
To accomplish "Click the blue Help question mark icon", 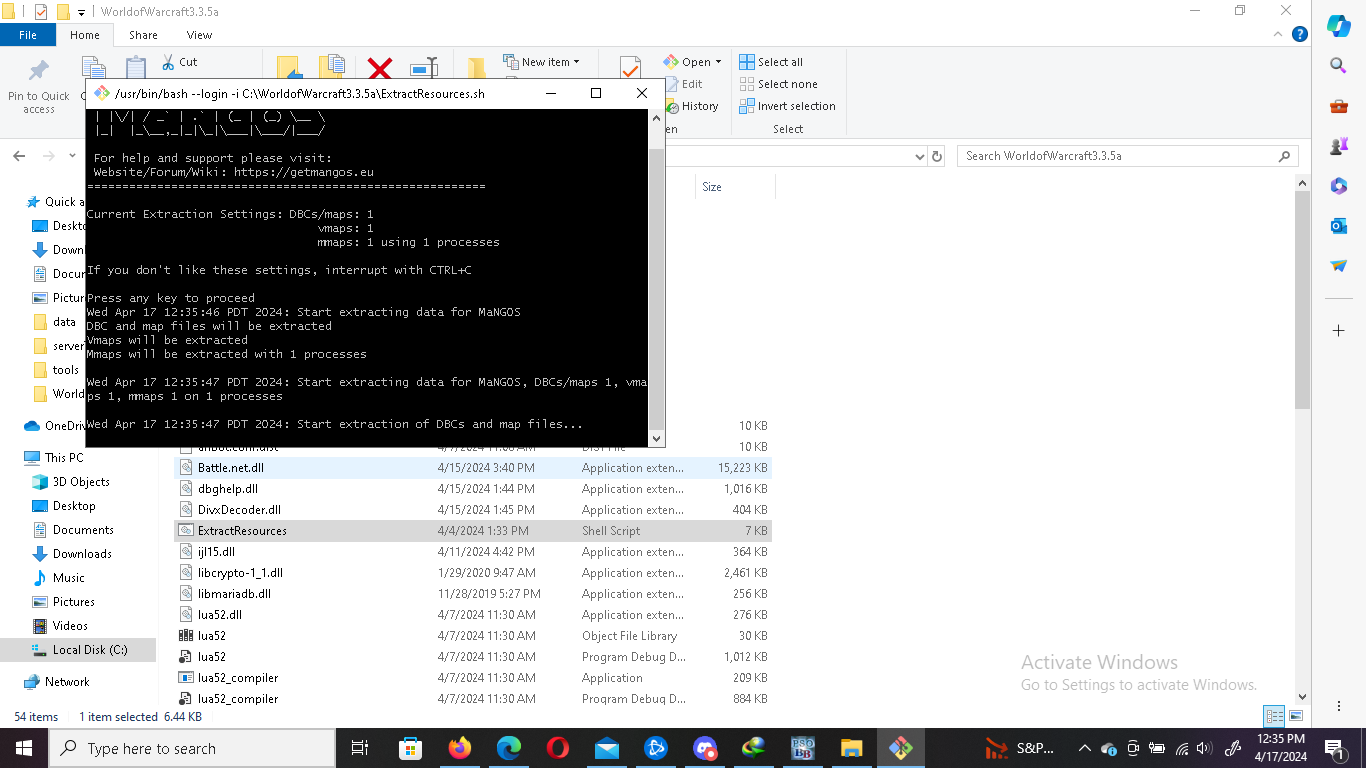I will [x=1300, y=35].
